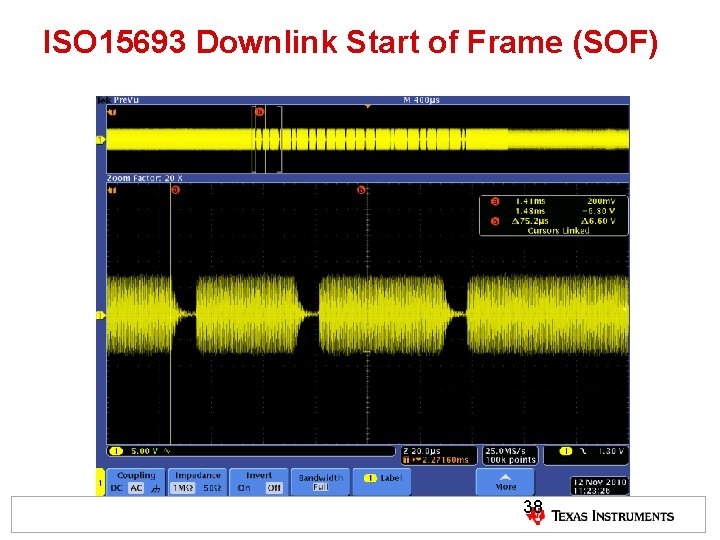Click the Texas Instruments logo
Screen dimensions: 720x540
tap(601, 517)
